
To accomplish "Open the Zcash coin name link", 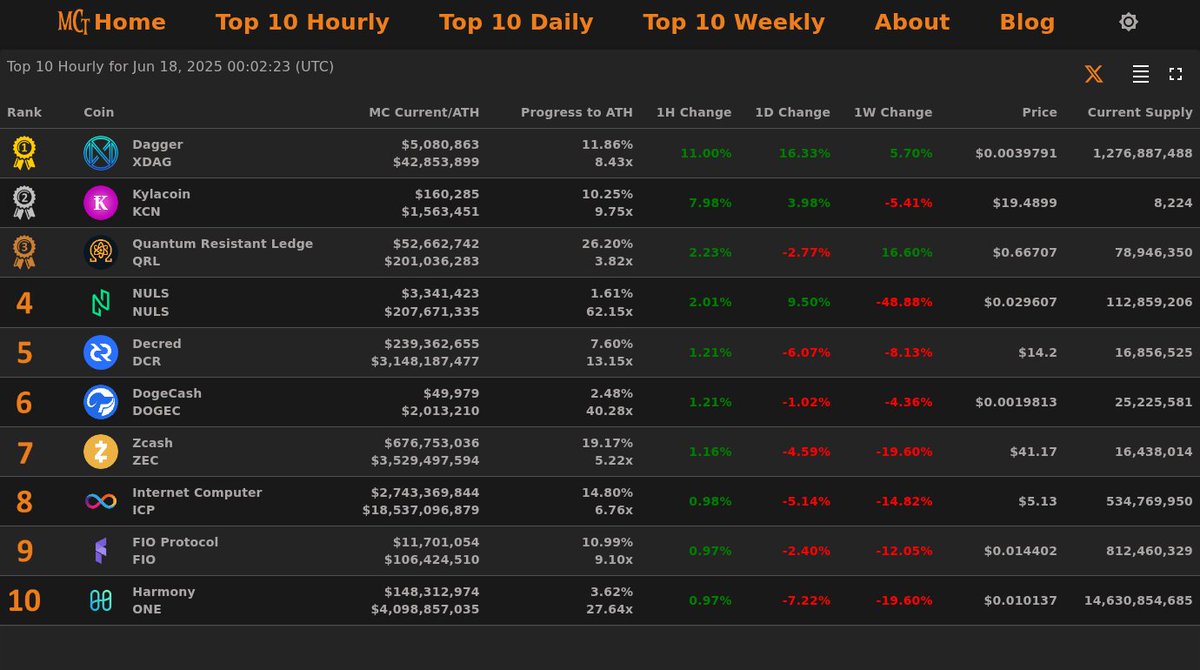I will tap(153, 443).
